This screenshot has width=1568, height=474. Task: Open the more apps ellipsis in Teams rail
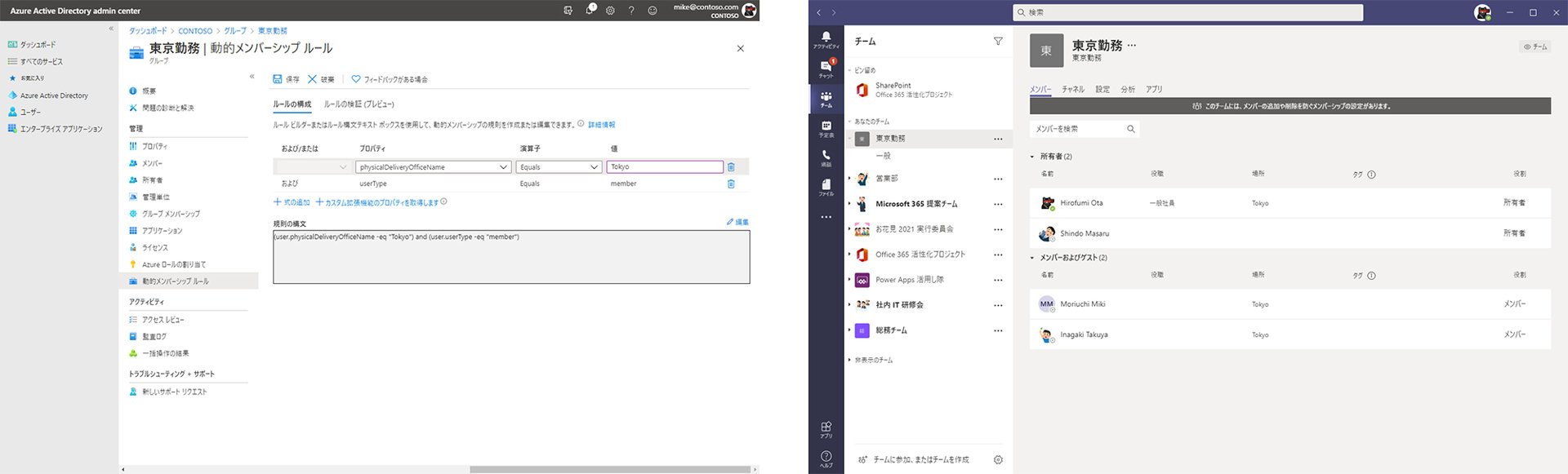tap(826, 217)
